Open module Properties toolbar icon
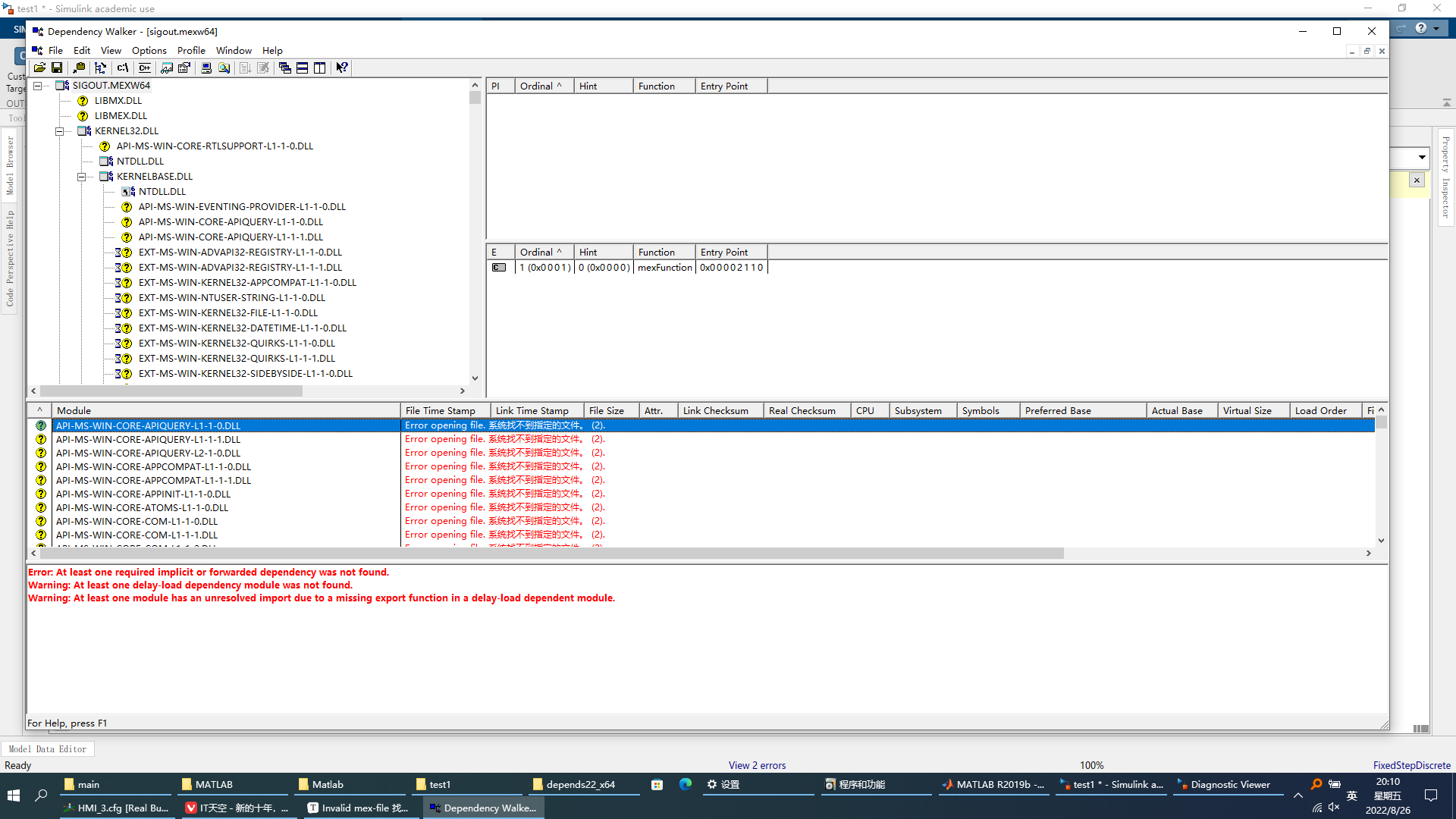 (184, 68)
